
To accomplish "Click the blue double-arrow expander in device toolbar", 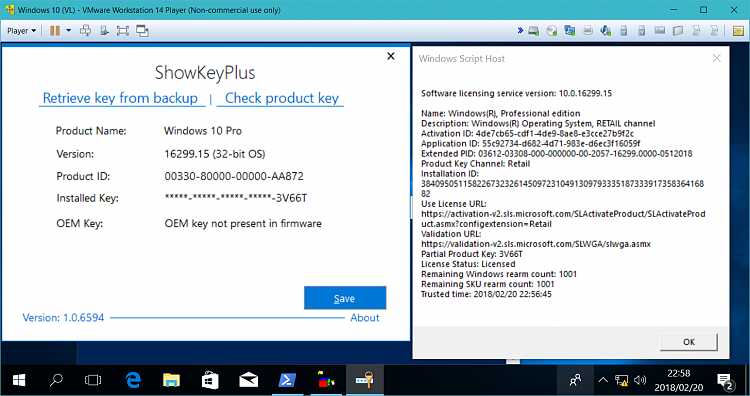I will [520, 31].
